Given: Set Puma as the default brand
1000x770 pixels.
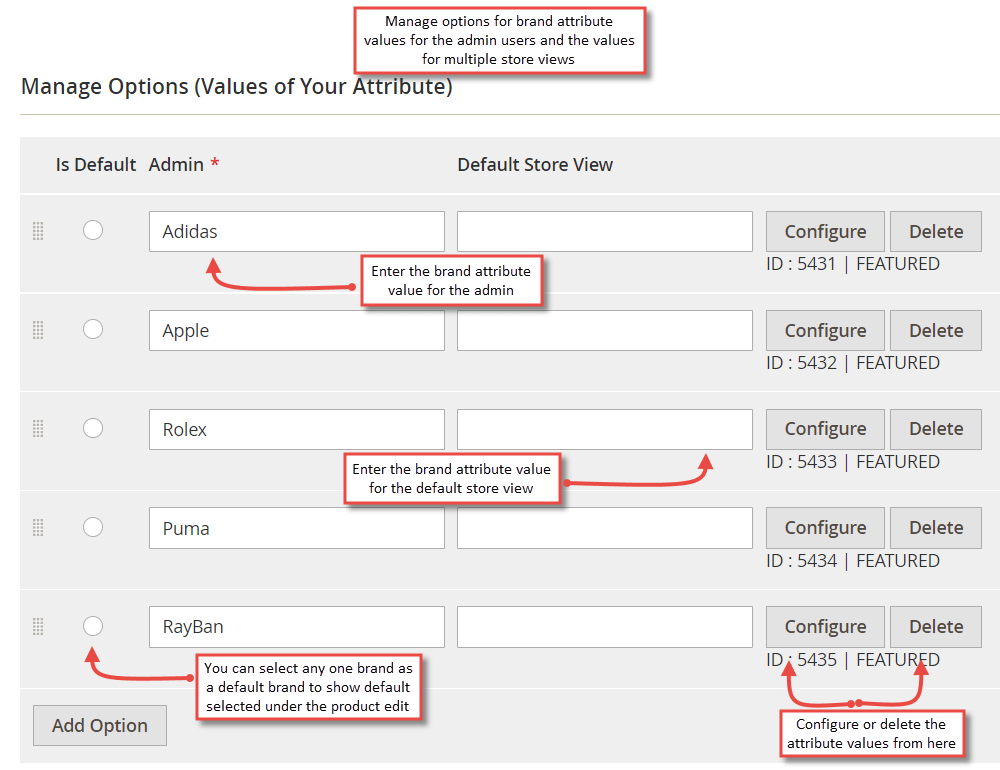Looking at the screenshot, I should point(93,527).
